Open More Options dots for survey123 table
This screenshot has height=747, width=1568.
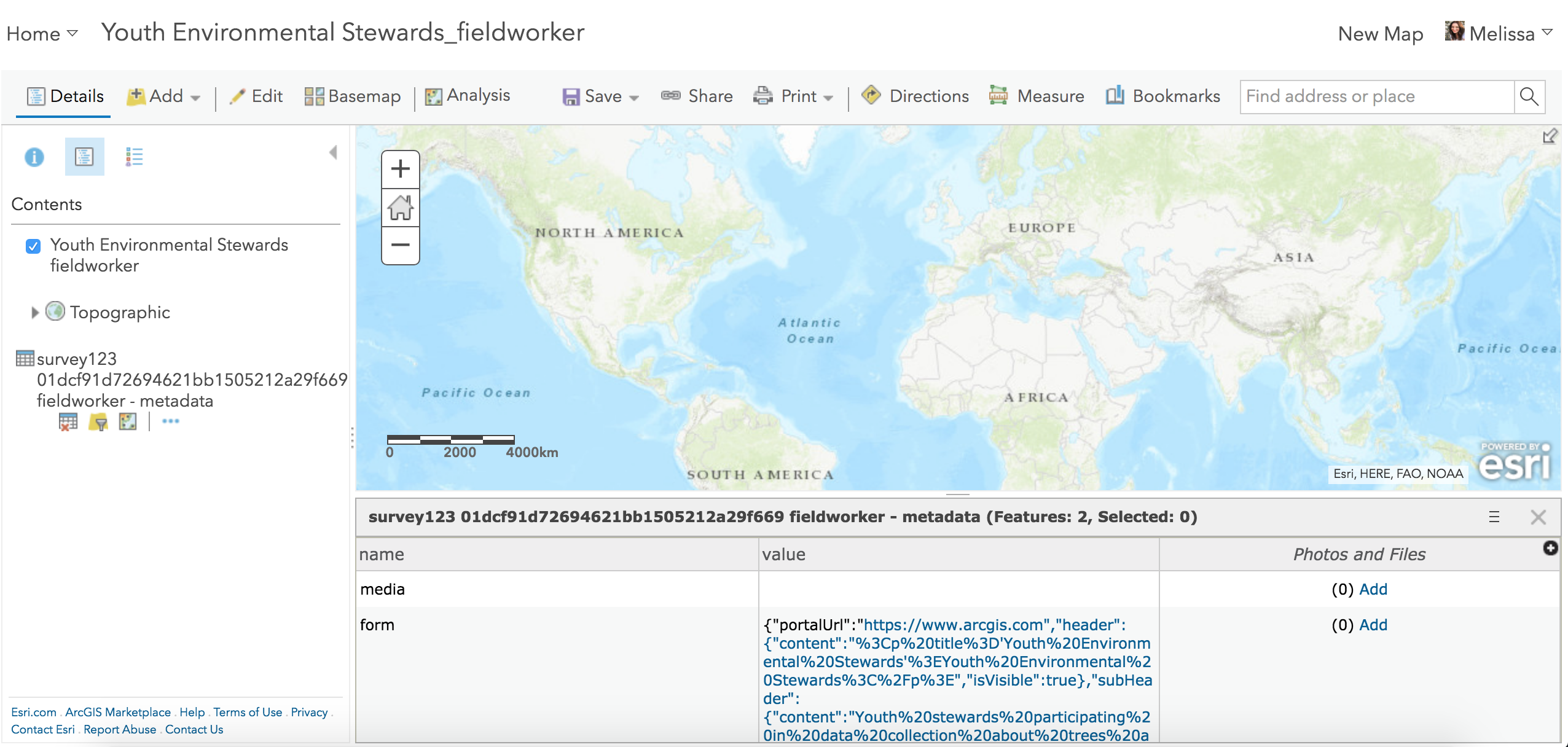[171, 421]
